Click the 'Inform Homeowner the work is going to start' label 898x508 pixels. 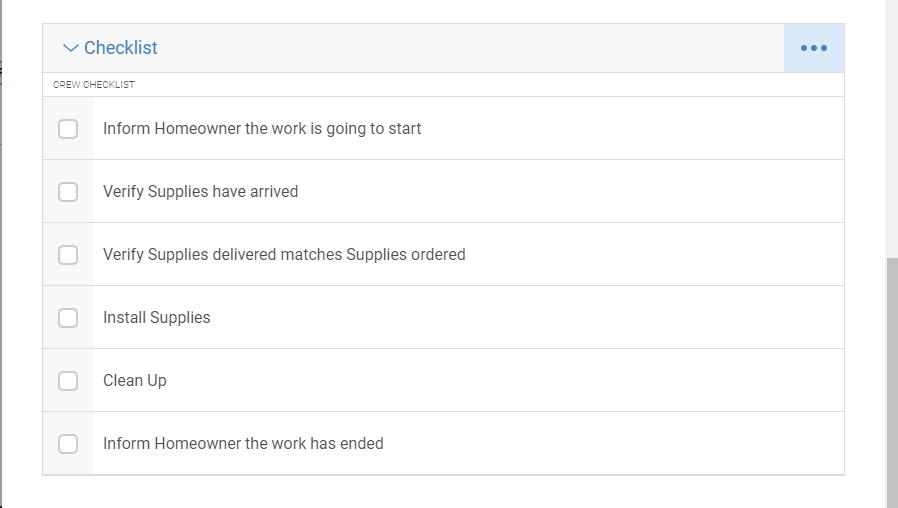coord(262,128)
